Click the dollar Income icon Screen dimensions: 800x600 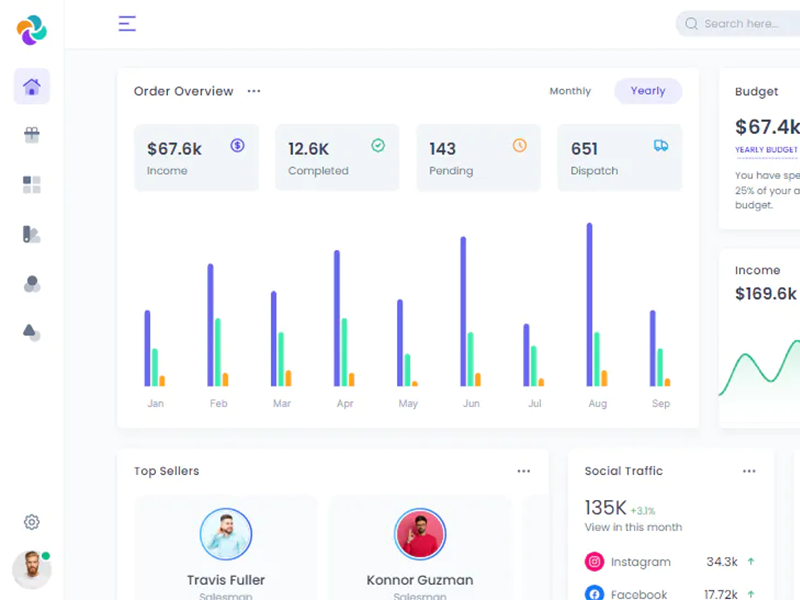pyautogui.click(x=237, y=145)
